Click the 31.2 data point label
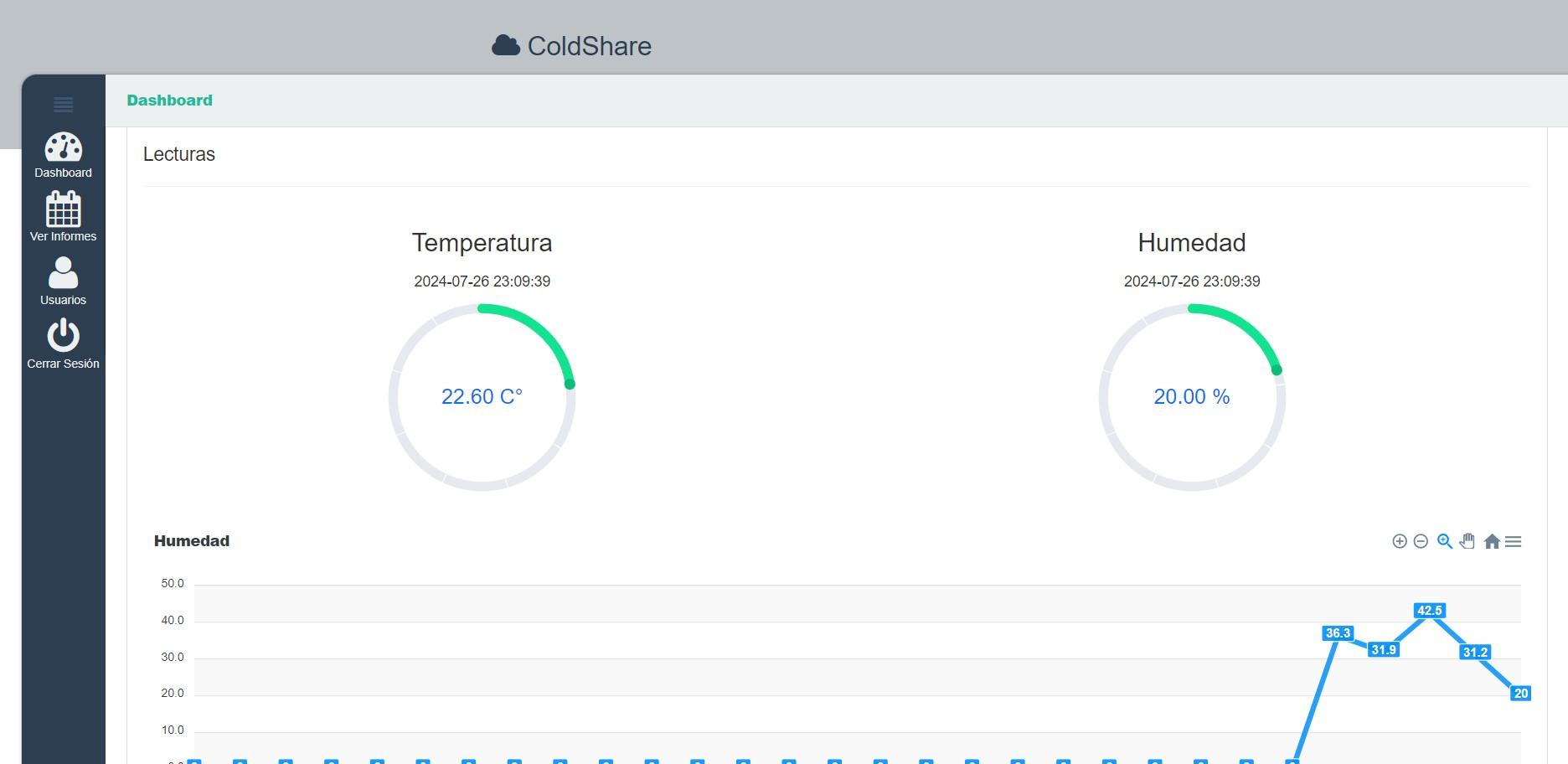Viewport: 1568px width, 764px height. (1475, 652)
